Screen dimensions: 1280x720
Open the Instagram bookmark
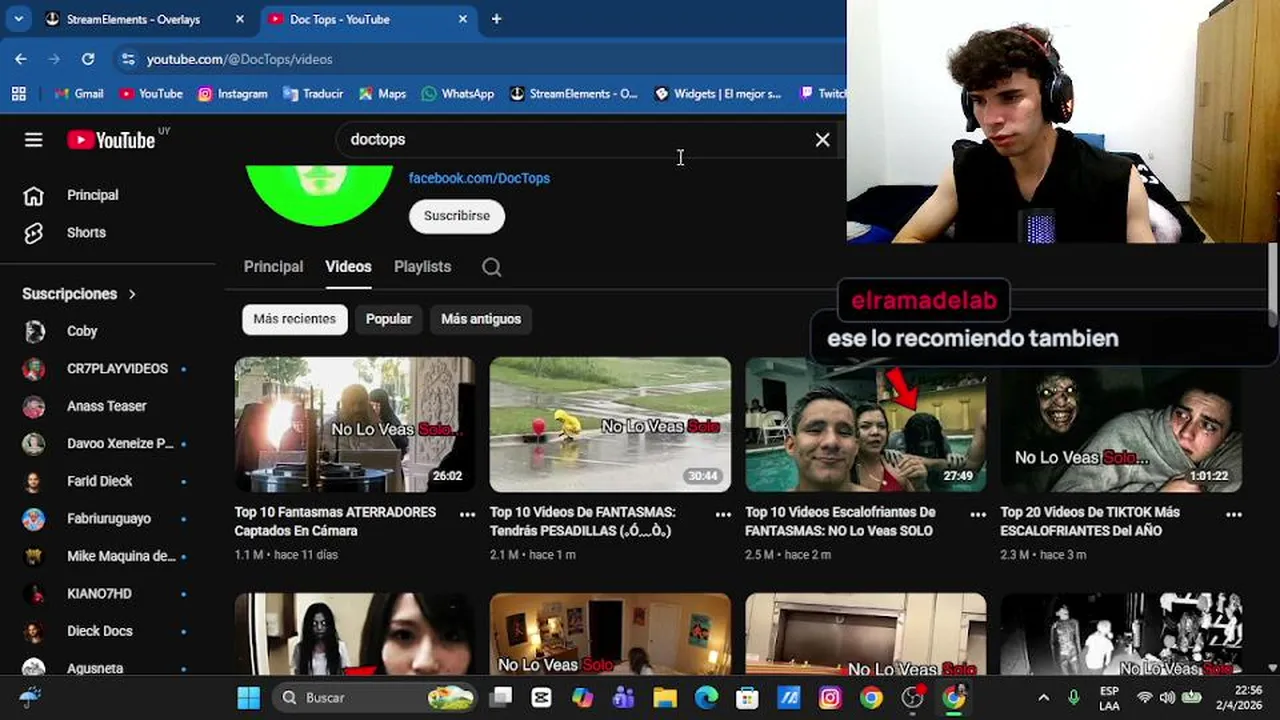233,93
